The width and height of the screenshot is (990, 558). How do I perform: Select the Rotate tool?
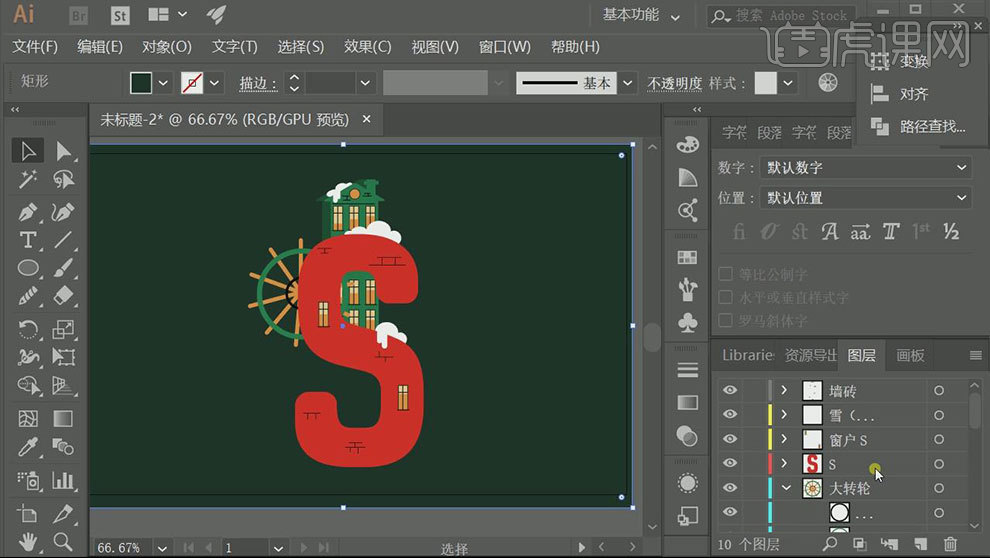(x=28, y=329)
